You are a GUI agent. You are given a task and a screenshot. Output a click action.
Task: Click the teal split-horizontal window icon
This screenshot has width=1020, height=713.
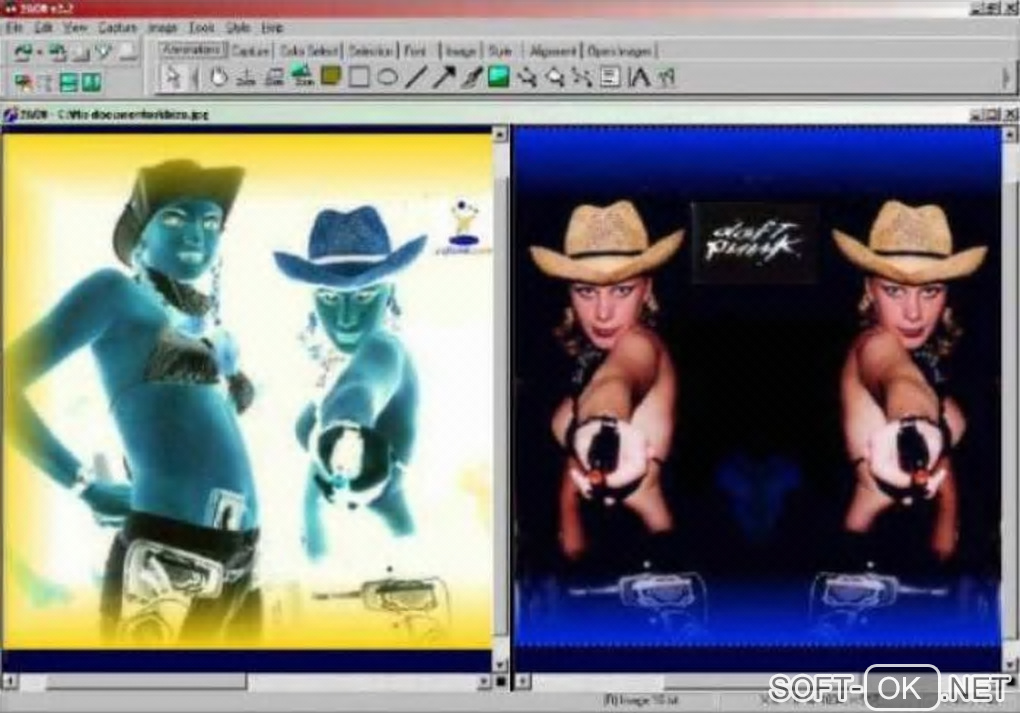(68, 82)
